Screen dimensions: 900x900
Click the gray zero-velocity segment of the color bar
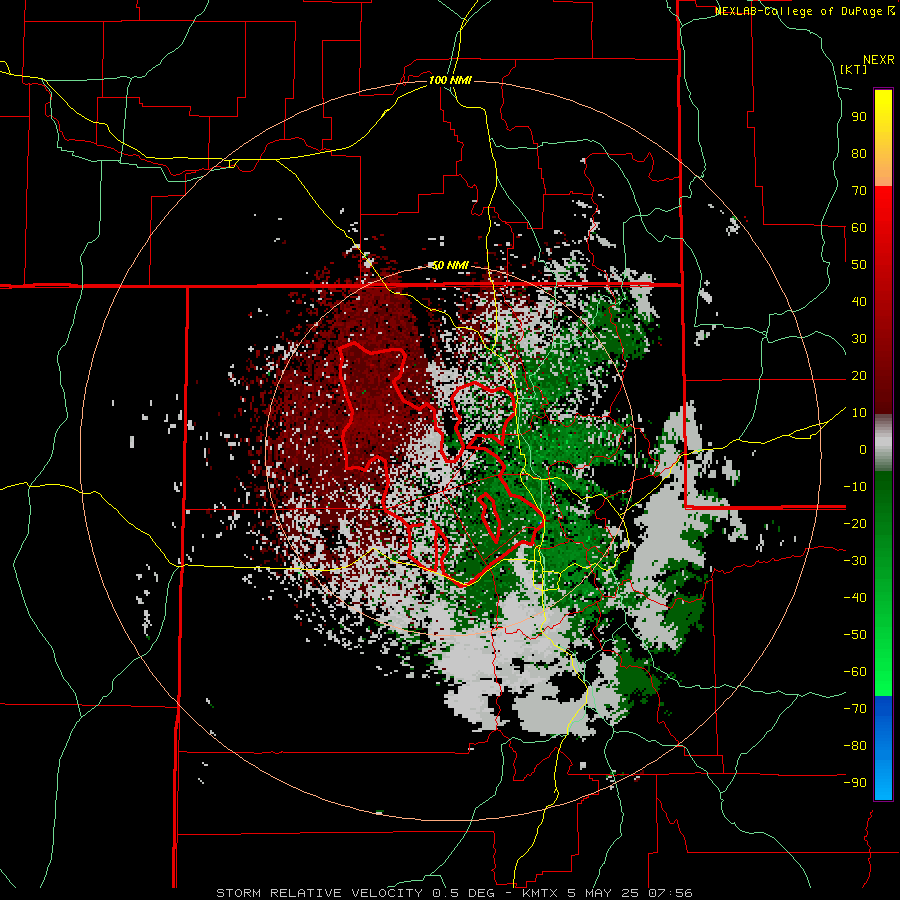coord(883,443)
